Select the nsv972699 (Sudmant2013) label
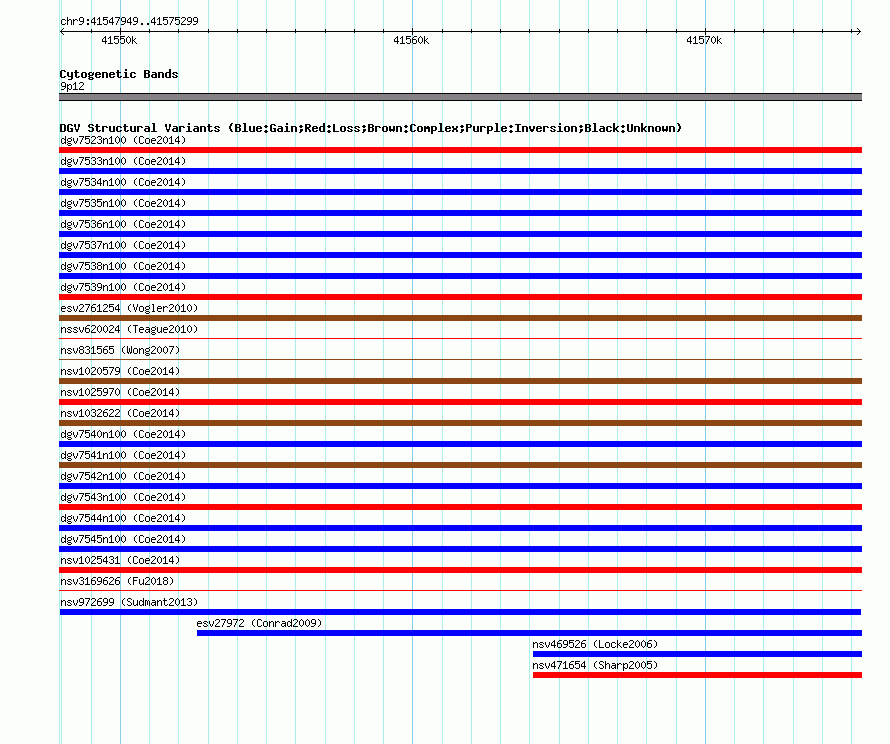 click(129, 602)
